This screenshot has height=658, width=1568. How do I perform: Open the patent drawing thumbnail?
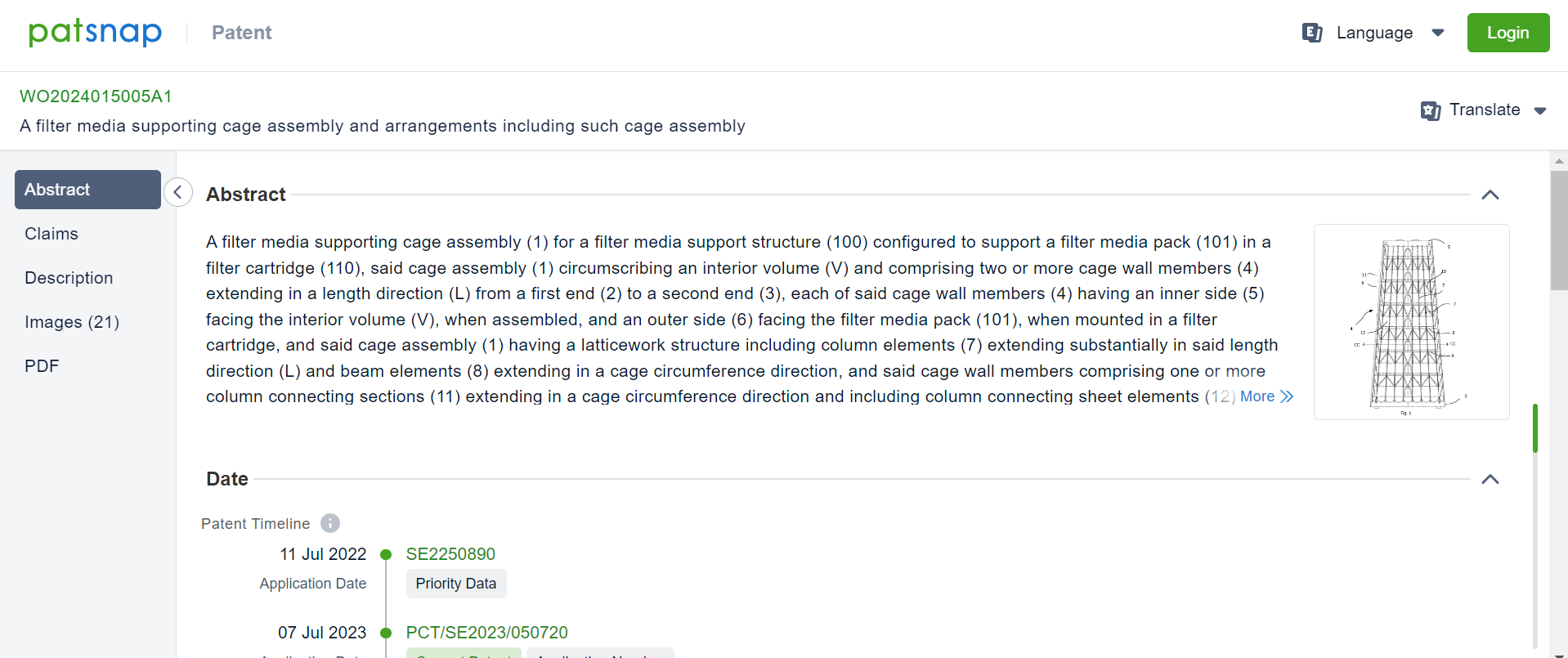click(1411, 322)
